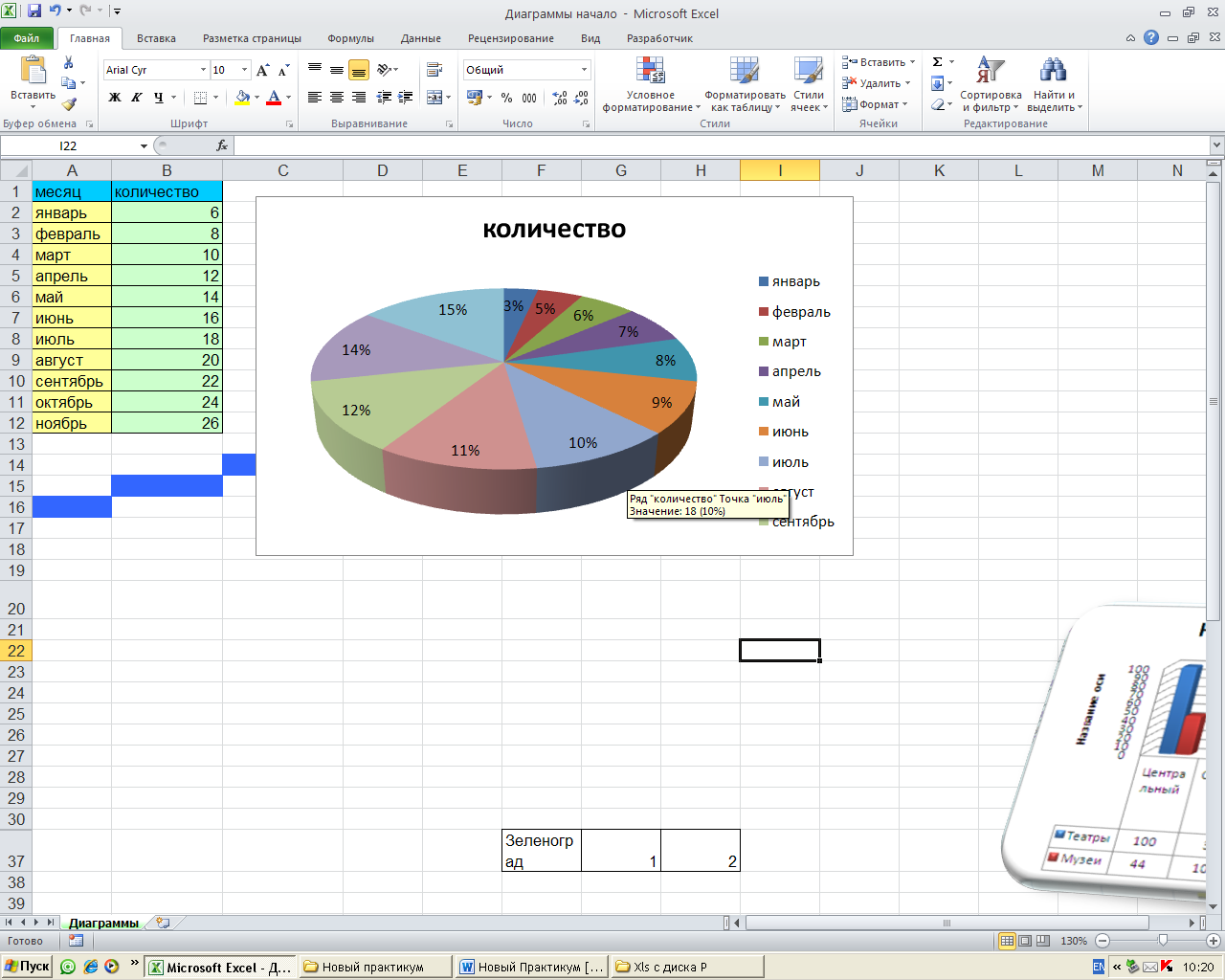The height and width of the screenshot is (980, 1225).
Task: Click the Paste (Вставить) clipboard icon
Action: (33, 70)
